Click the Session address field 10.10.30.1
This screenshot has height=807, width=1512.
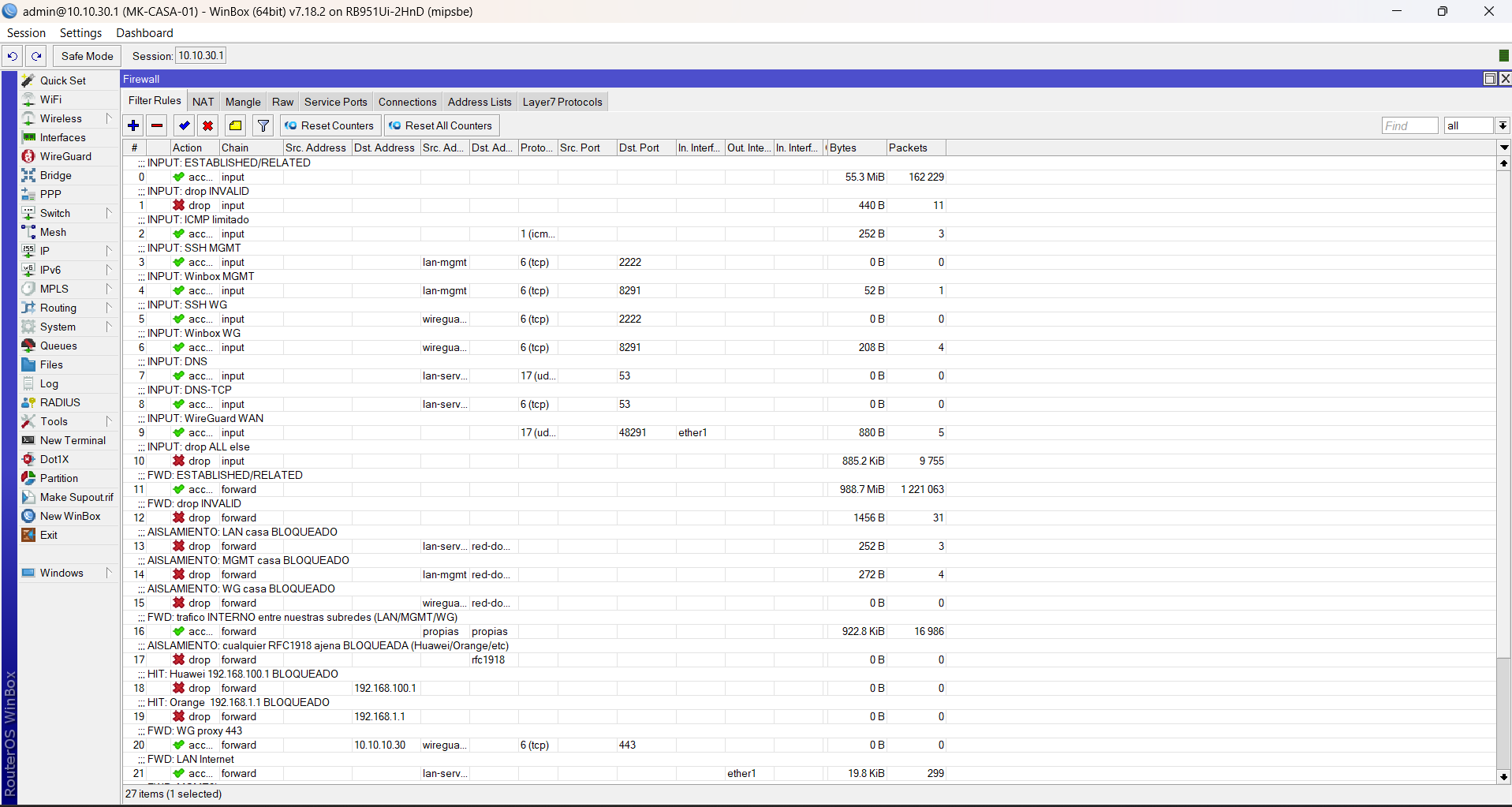pos(201,56)
